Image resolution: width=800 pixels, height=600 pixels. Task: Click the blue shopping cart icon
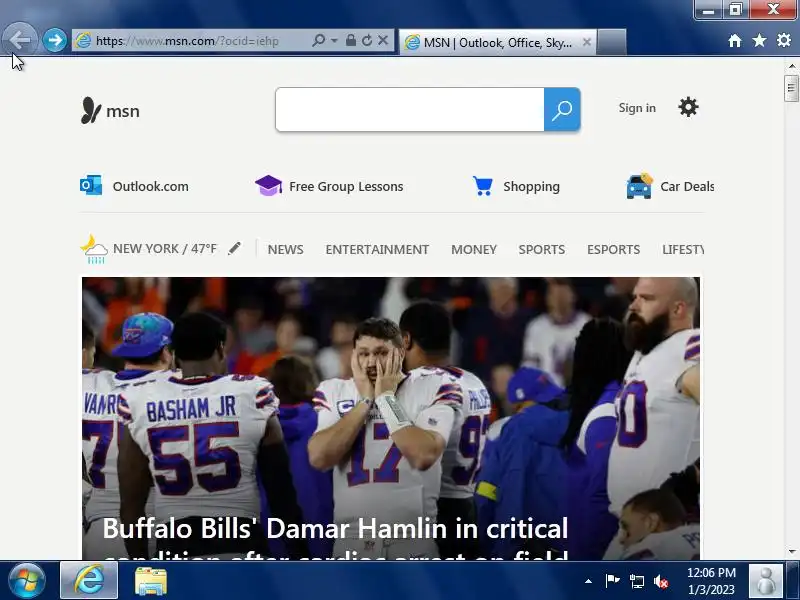482,186
